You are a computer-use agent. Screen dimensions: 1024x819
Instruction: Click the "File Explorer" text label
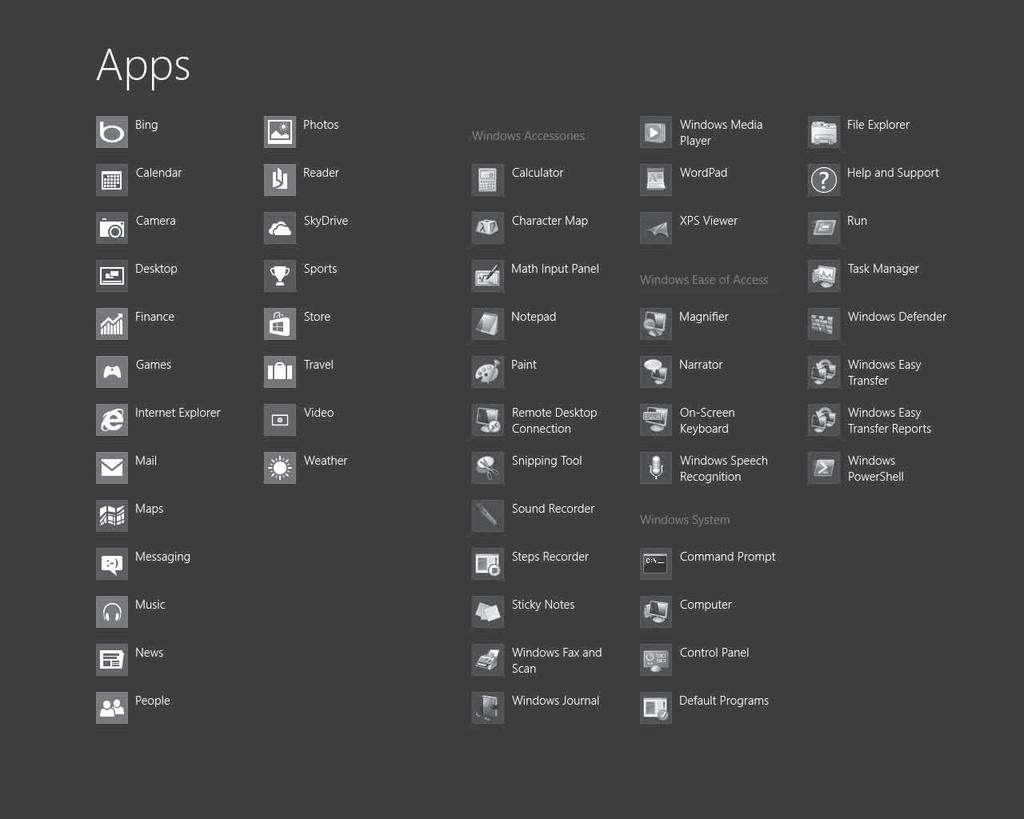(878, 125)
